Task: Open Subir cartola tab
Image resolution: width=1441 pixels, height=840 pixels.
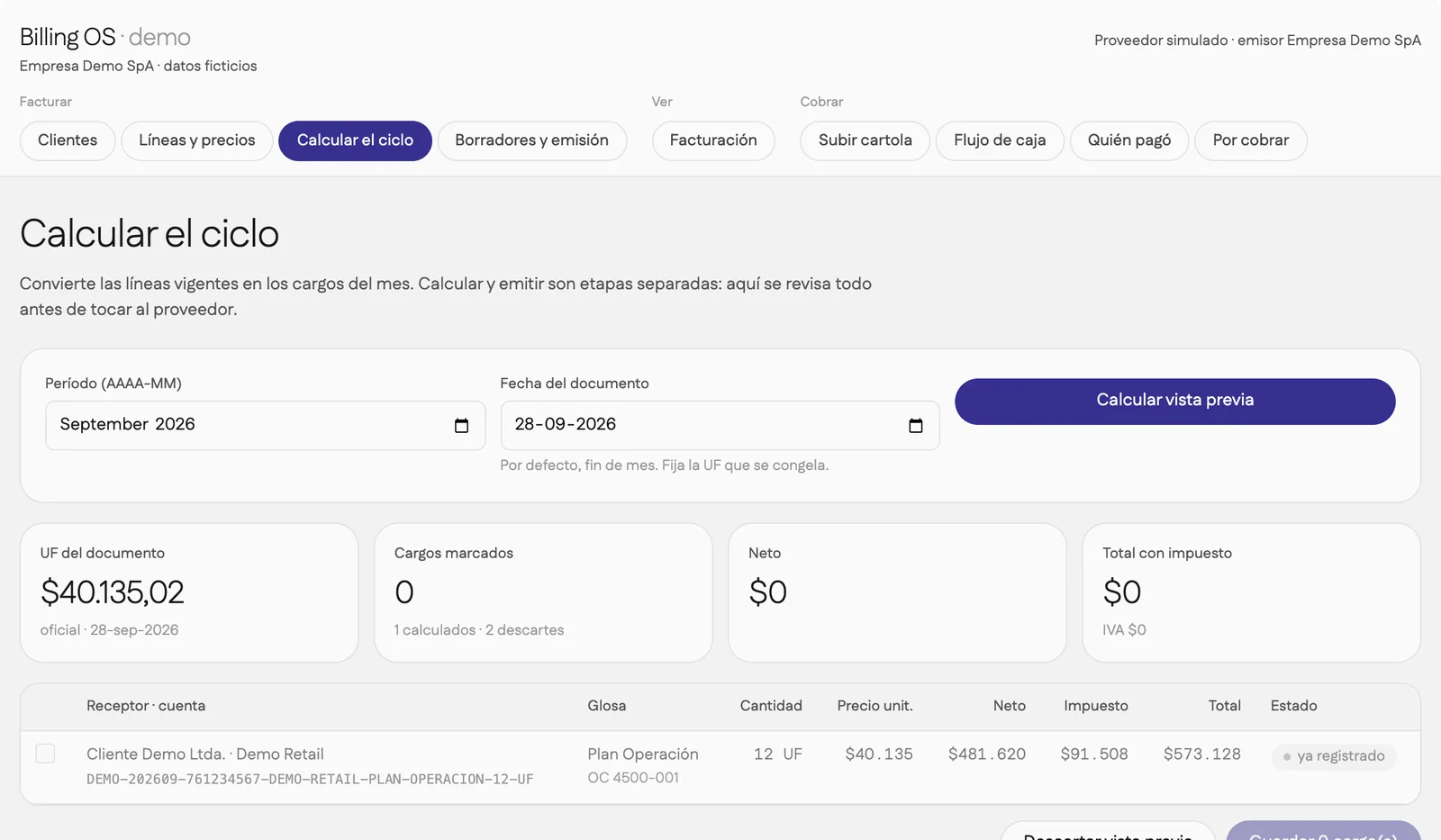Action: (x=865, y=140)
